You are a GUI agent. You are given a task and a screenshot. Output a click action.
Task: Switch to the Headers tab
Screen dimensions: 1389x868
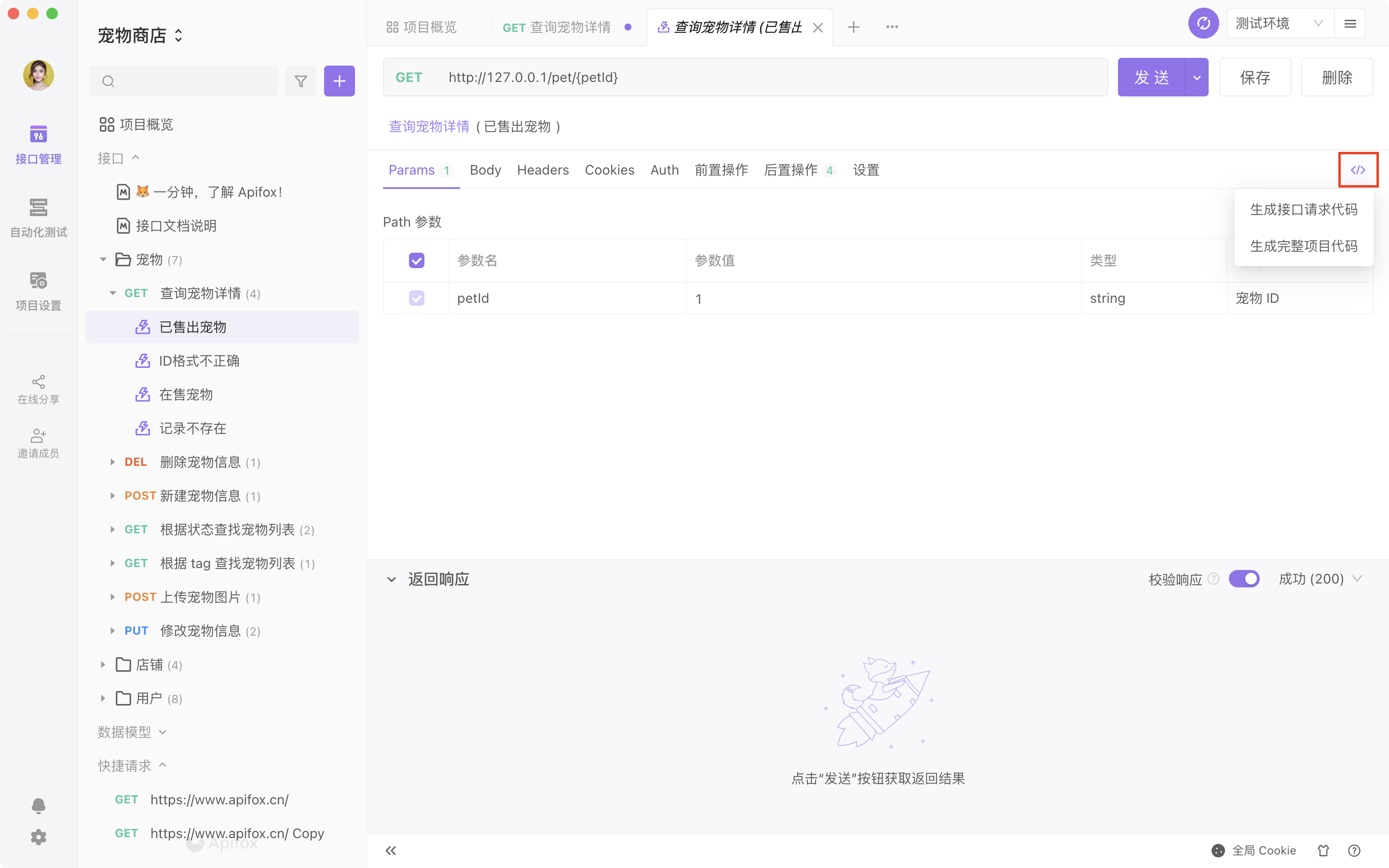pos(543,170)
